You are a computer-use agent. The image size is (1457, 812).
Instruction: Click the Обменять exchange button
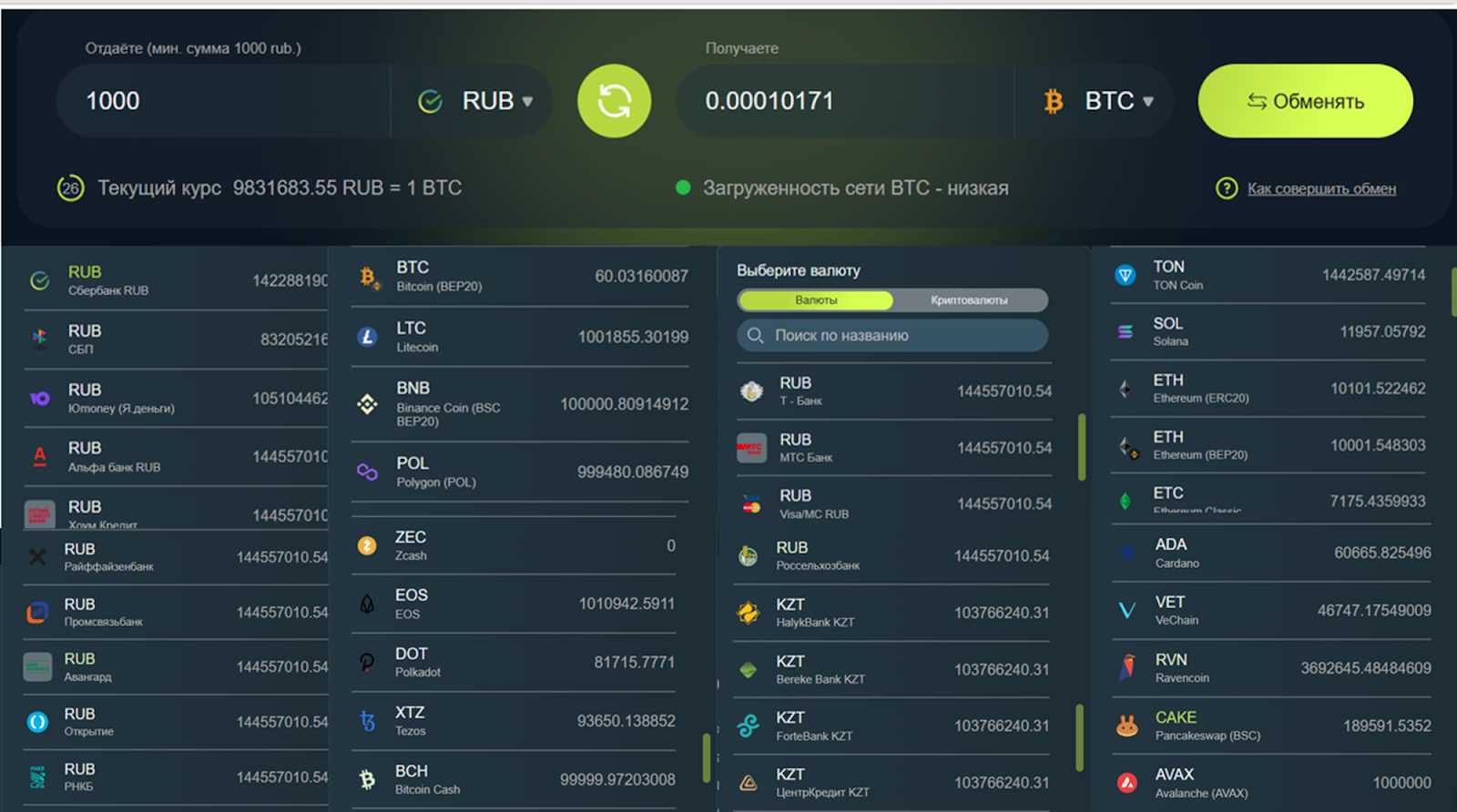pyautogui.click(x=1305, y=101)
